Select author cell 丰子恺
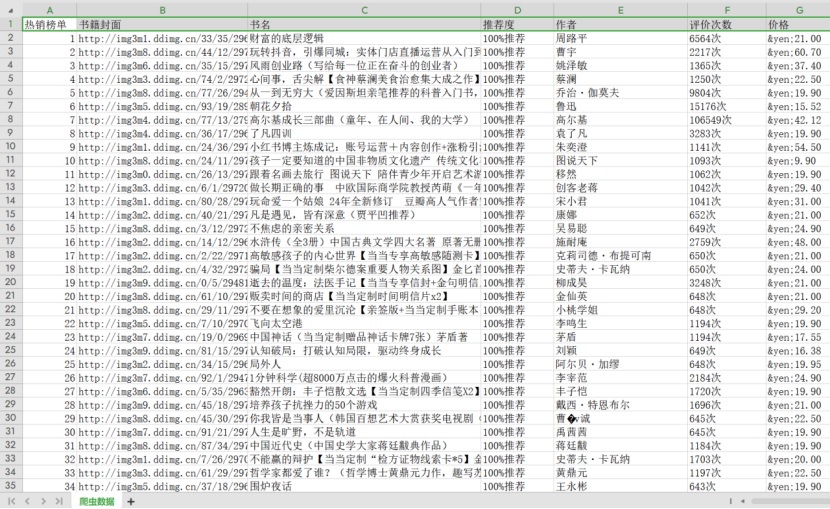Image resolution: width=830 pixels, height=509 pixels. [x=620, y=391]
